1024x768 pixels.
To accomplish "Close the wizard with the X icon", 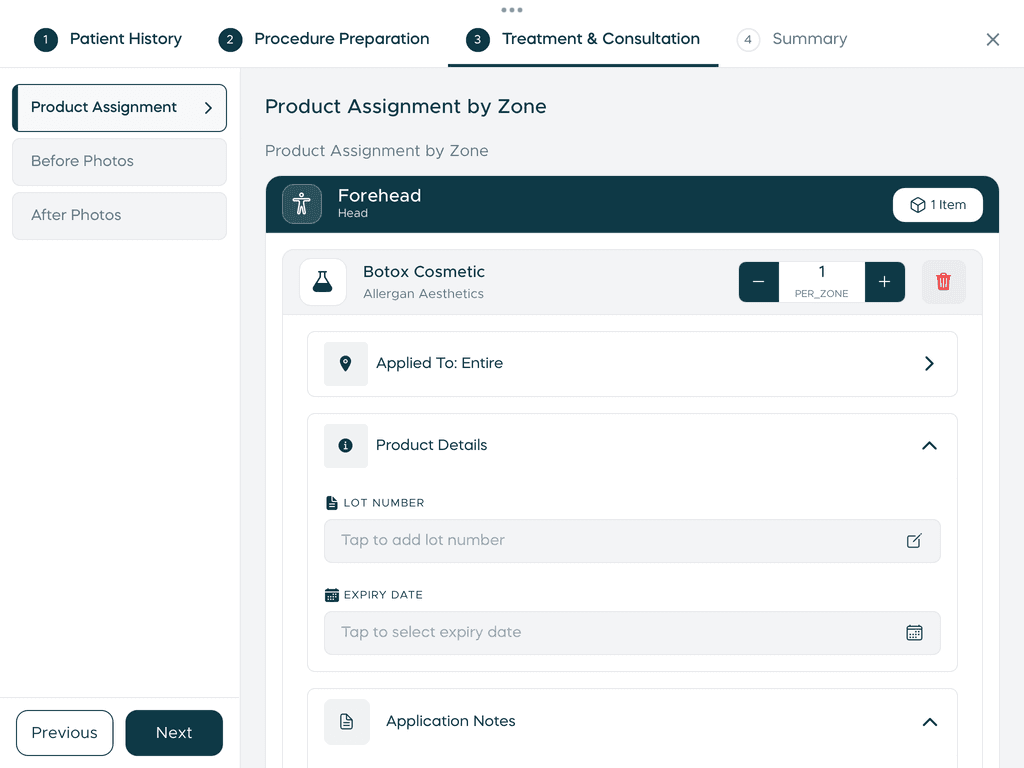I will 993,40.
